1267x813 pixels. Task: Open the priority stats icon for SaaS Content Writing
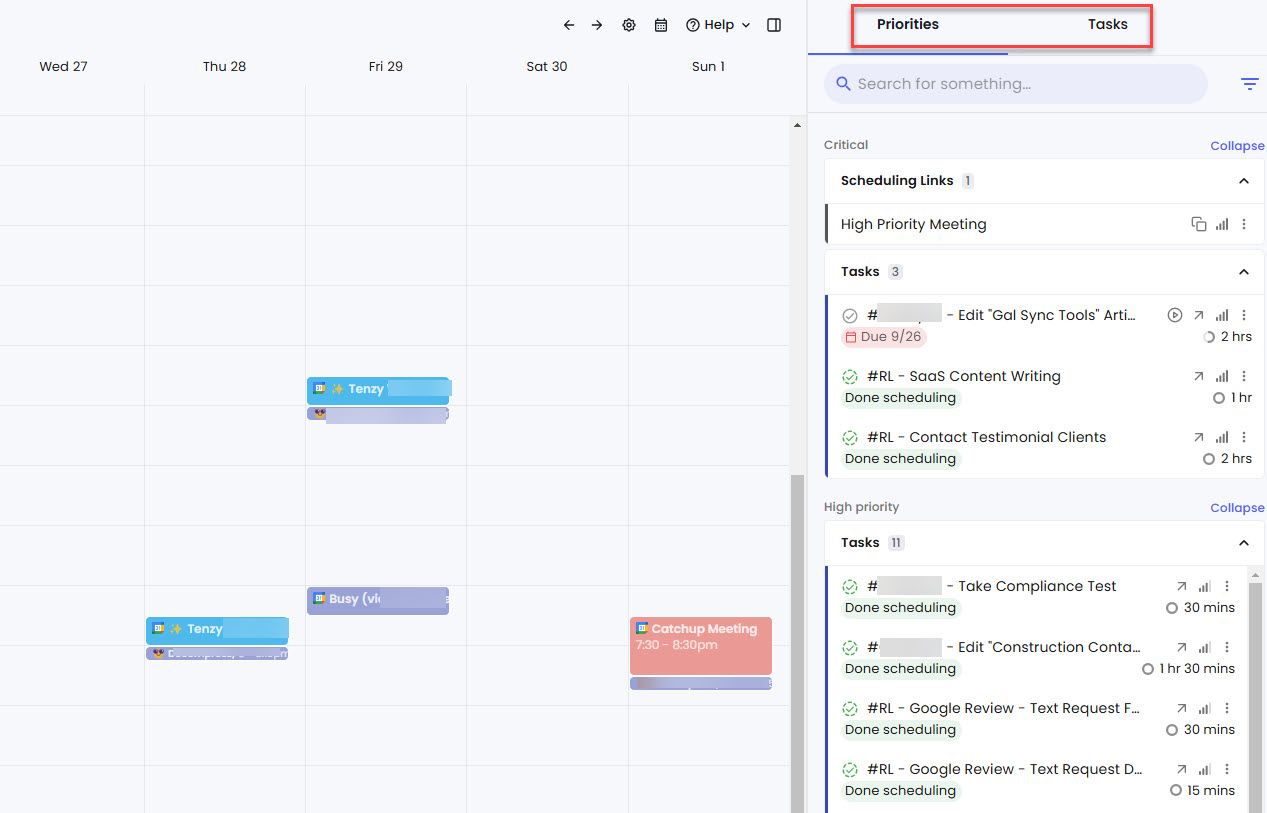(1221, 376)
